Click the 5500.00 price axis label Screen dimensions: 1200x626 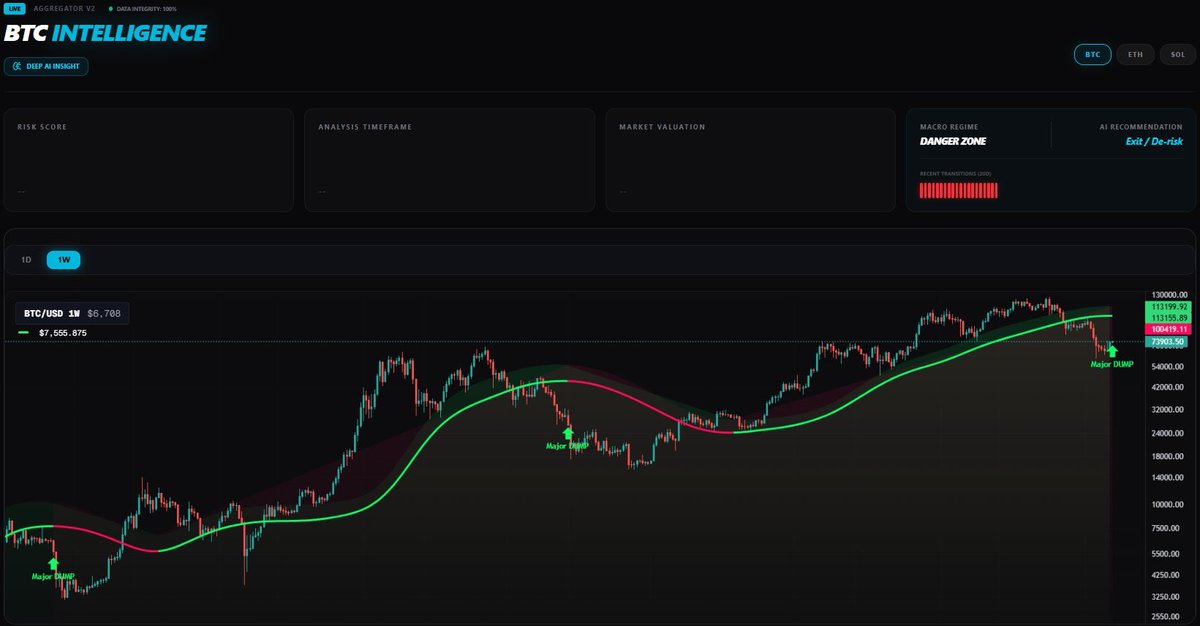pyautogui.click(x=1168, y=553)
